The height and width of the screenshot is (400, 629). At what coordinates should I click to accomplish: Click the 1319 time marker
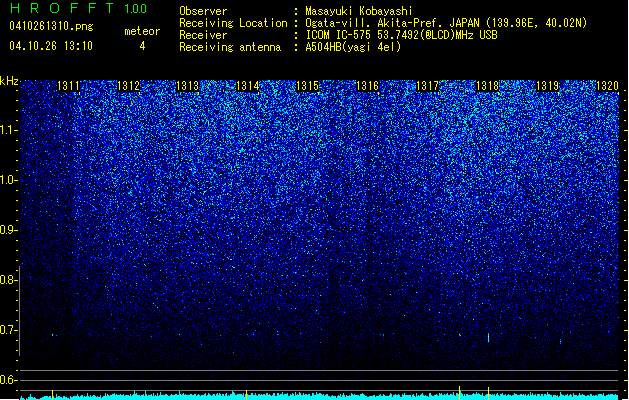548,86
